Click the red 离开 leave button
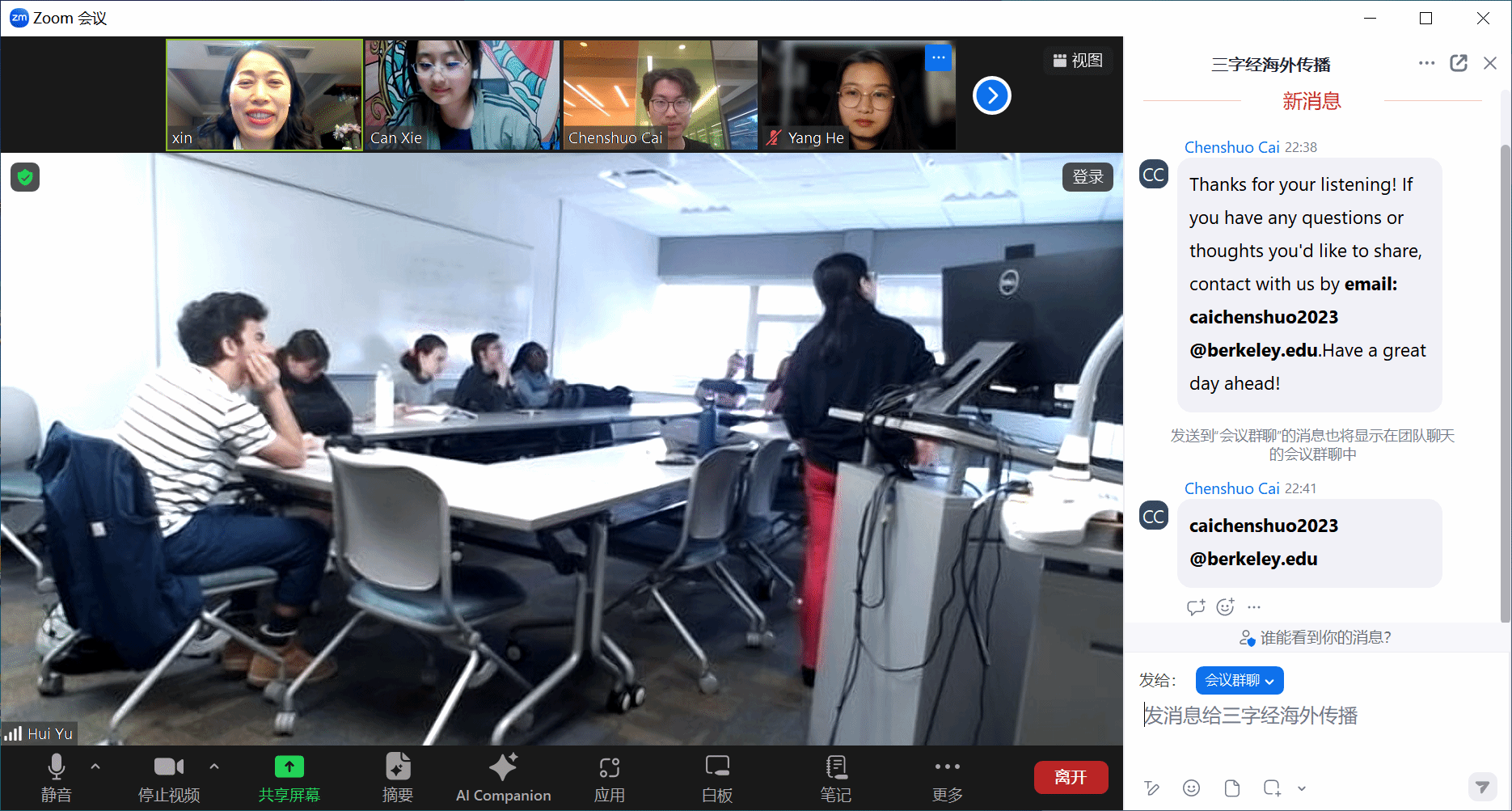 click(x=1071, y=777)
